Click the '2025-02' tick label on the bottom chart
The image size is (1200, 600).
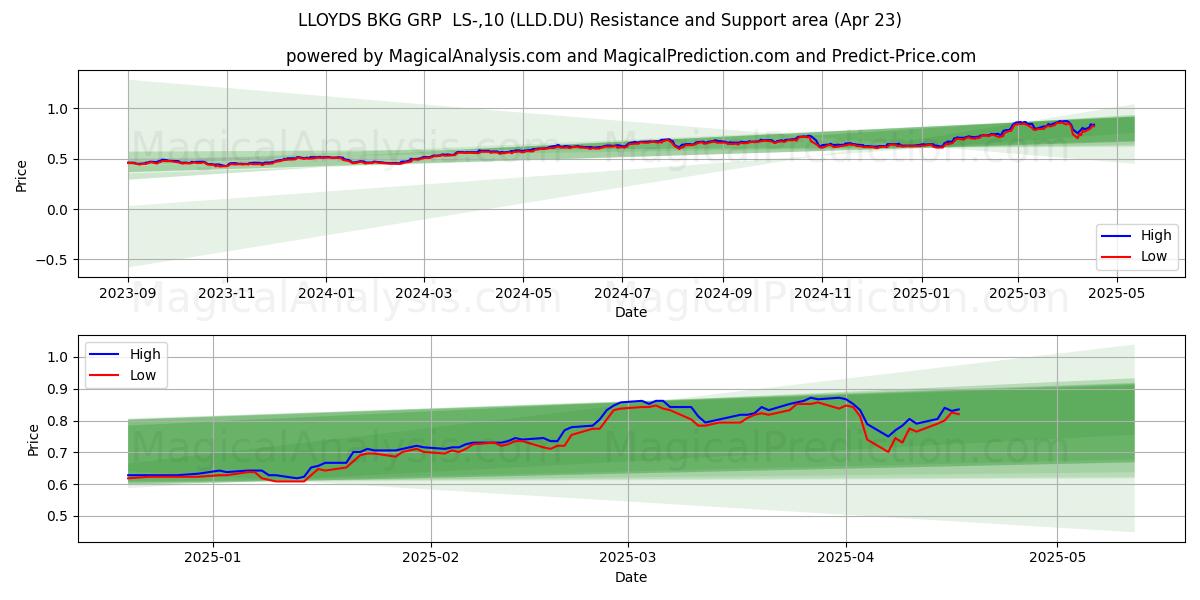click(x=431, y=559)
